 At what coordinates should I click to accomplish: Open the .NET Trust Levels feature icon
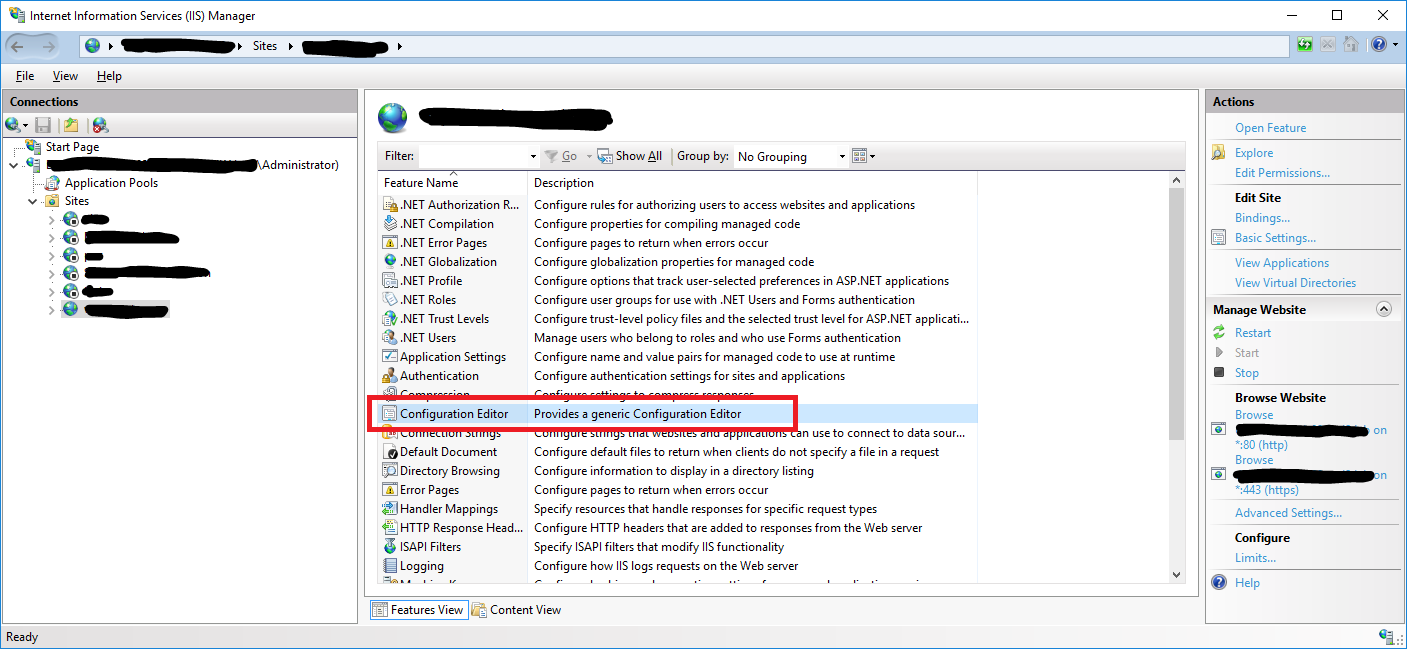[390, 319]
